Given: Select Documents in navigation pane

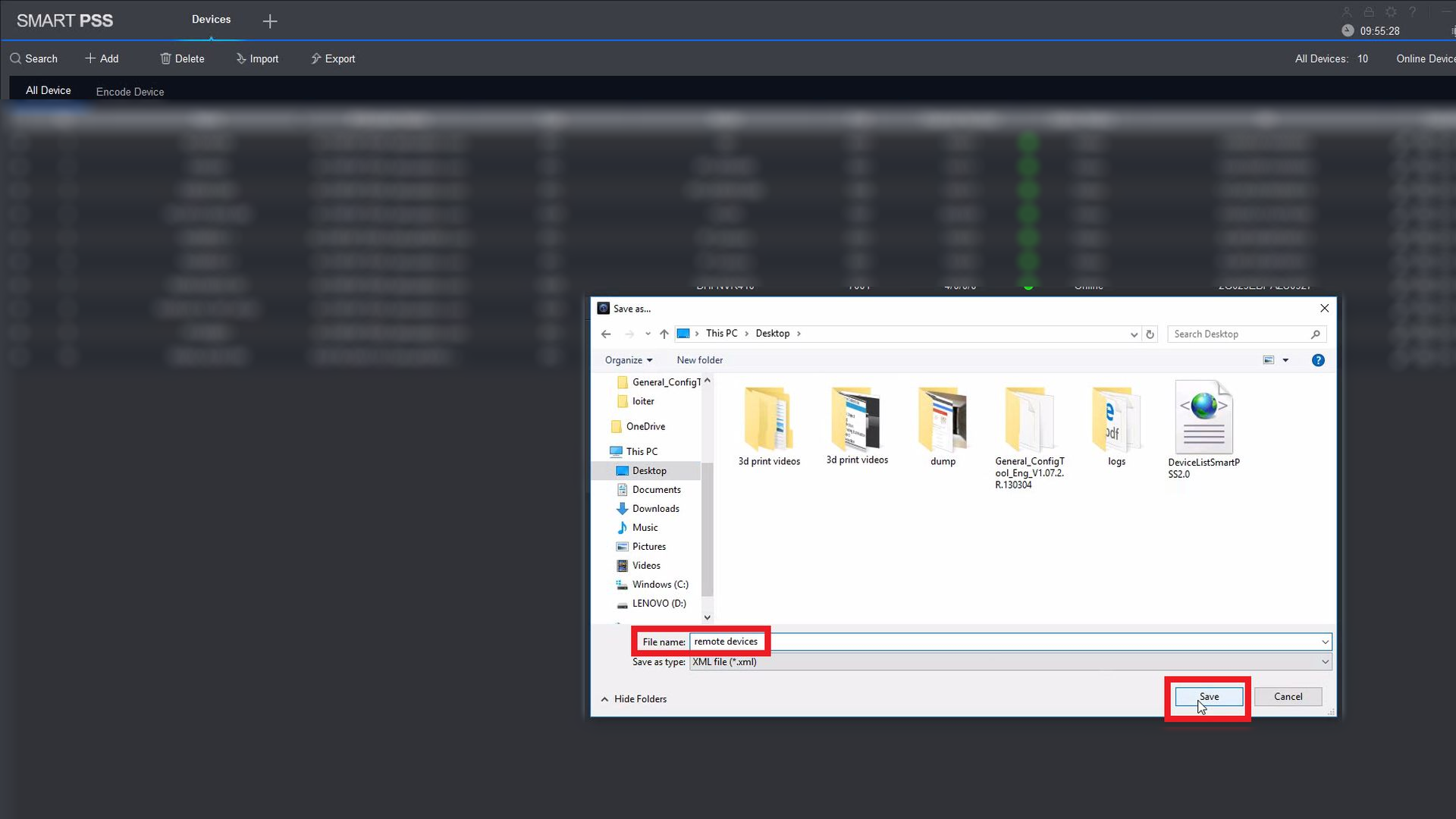Looking at the screenshot, I should (648, 490).
